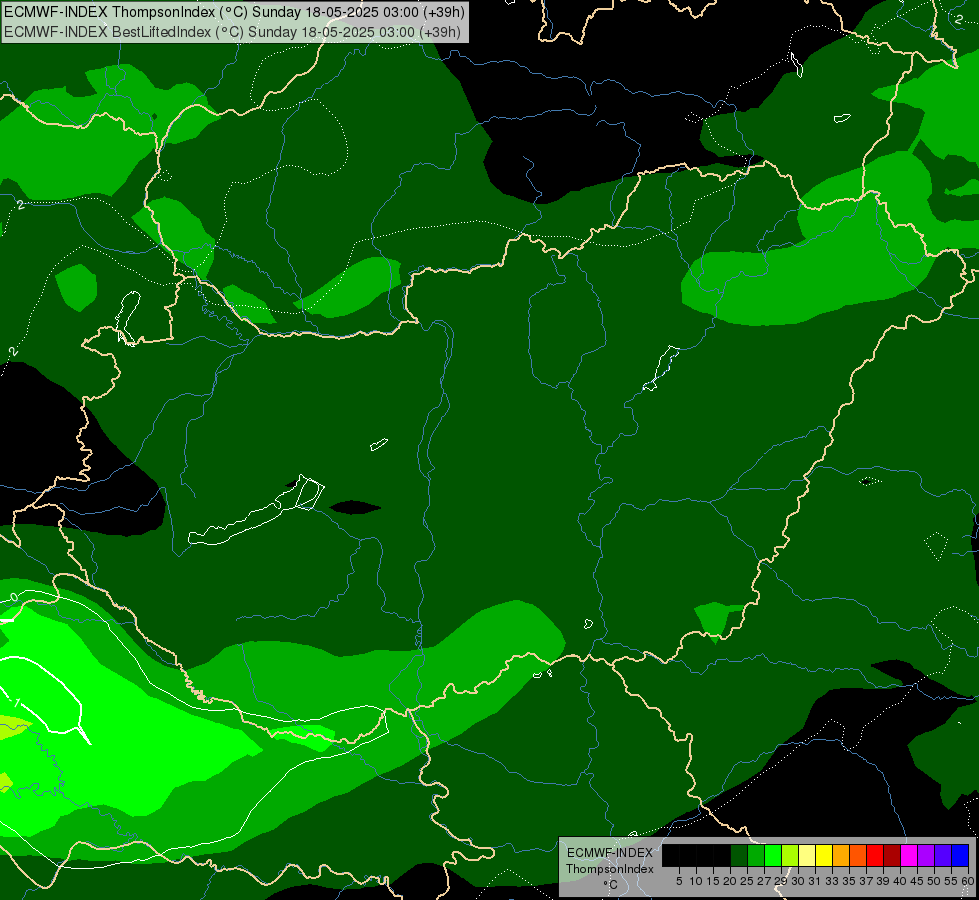Click the red 37–39 legend swatch
The image size is (979, 900).
coord(875,855)
